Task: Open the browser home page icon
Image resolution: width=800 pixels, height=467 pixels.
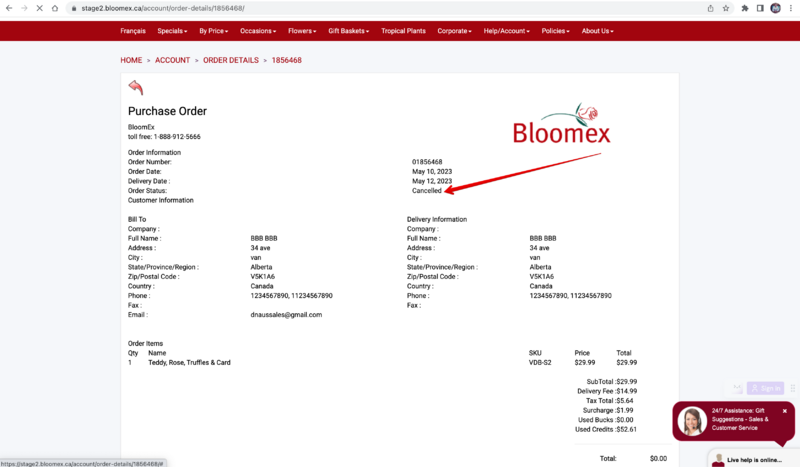Action: click(x=55, y=8)
